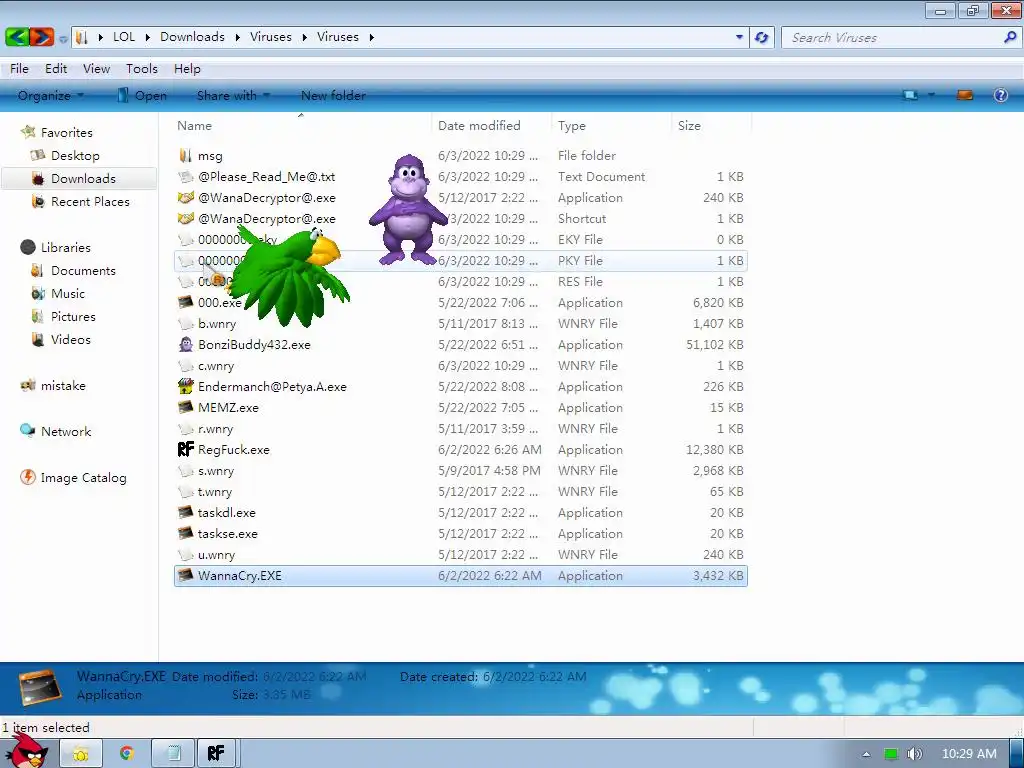Select the s.wnry file name
The image size is (1024, 768).
point(216,471)
